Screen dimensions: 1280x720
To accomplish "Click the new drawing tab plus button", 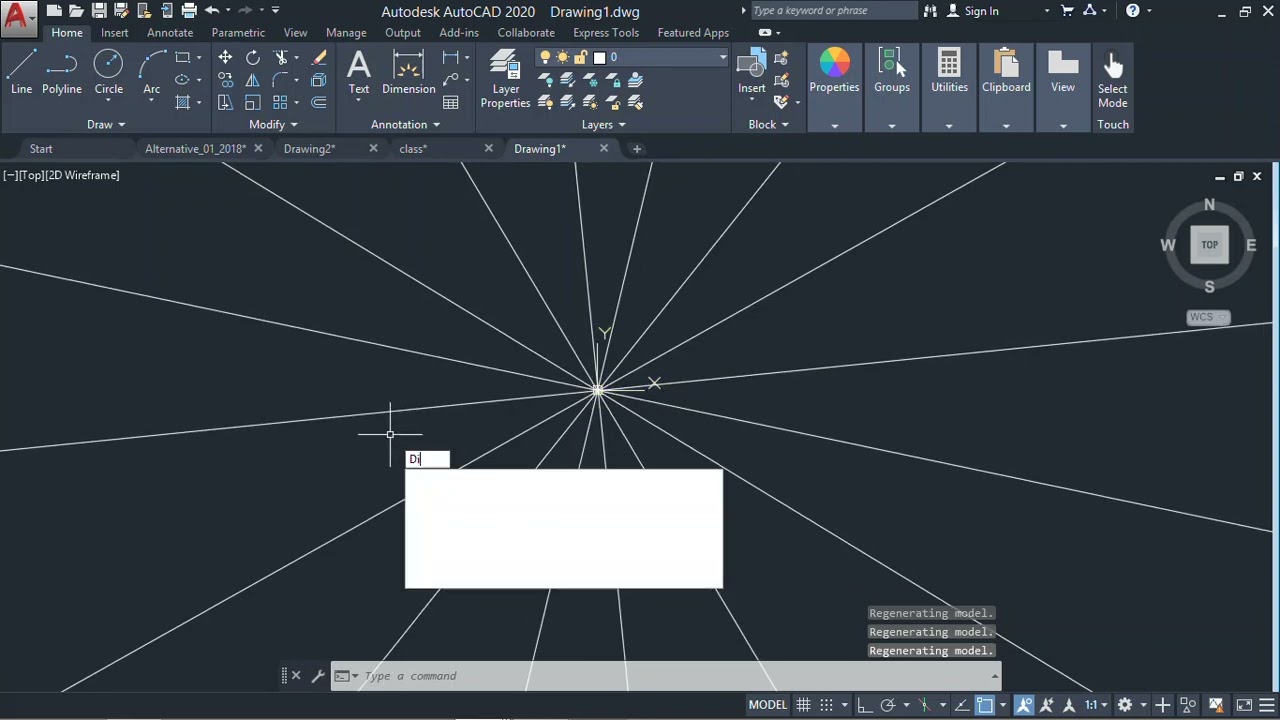I will [x=636, y=148].
